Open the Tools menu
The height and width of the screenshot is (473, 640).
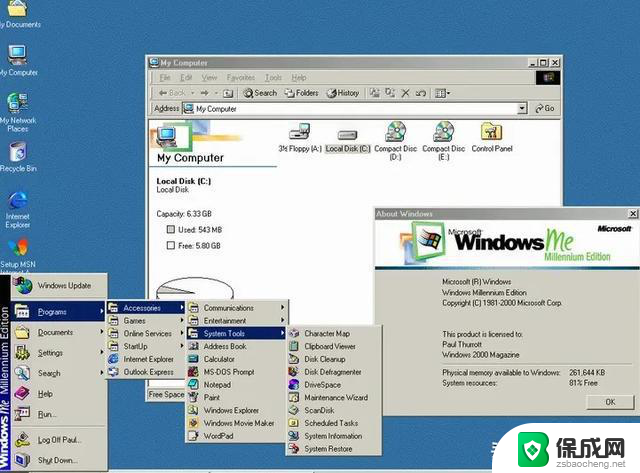click(273, 78)
